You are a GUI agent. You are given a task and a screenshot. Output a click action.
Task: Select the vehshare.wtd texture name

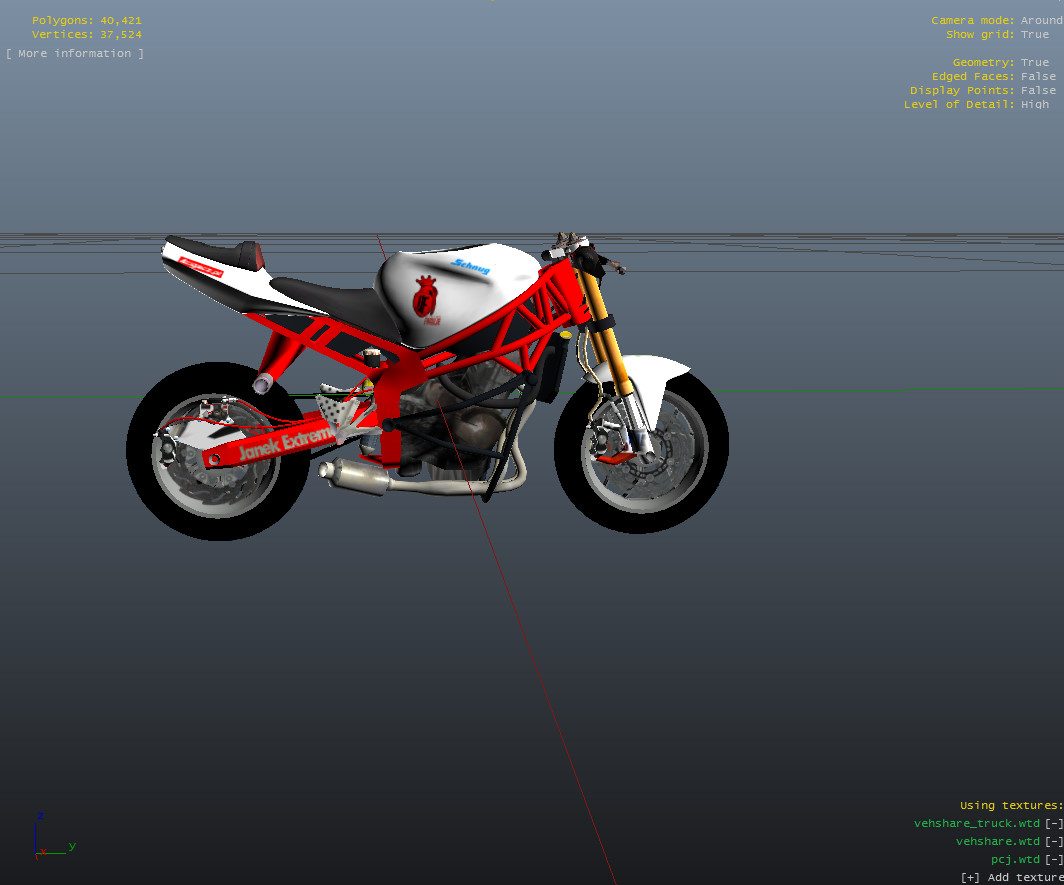click(998, 842)
